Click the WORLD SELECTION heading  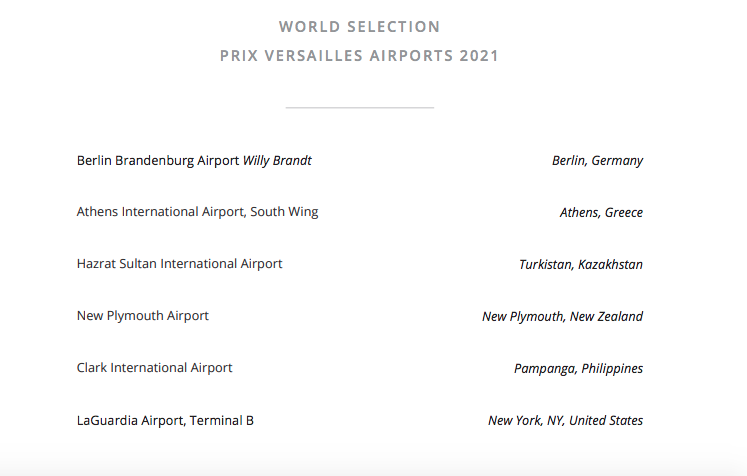click(x=359, y=26)
